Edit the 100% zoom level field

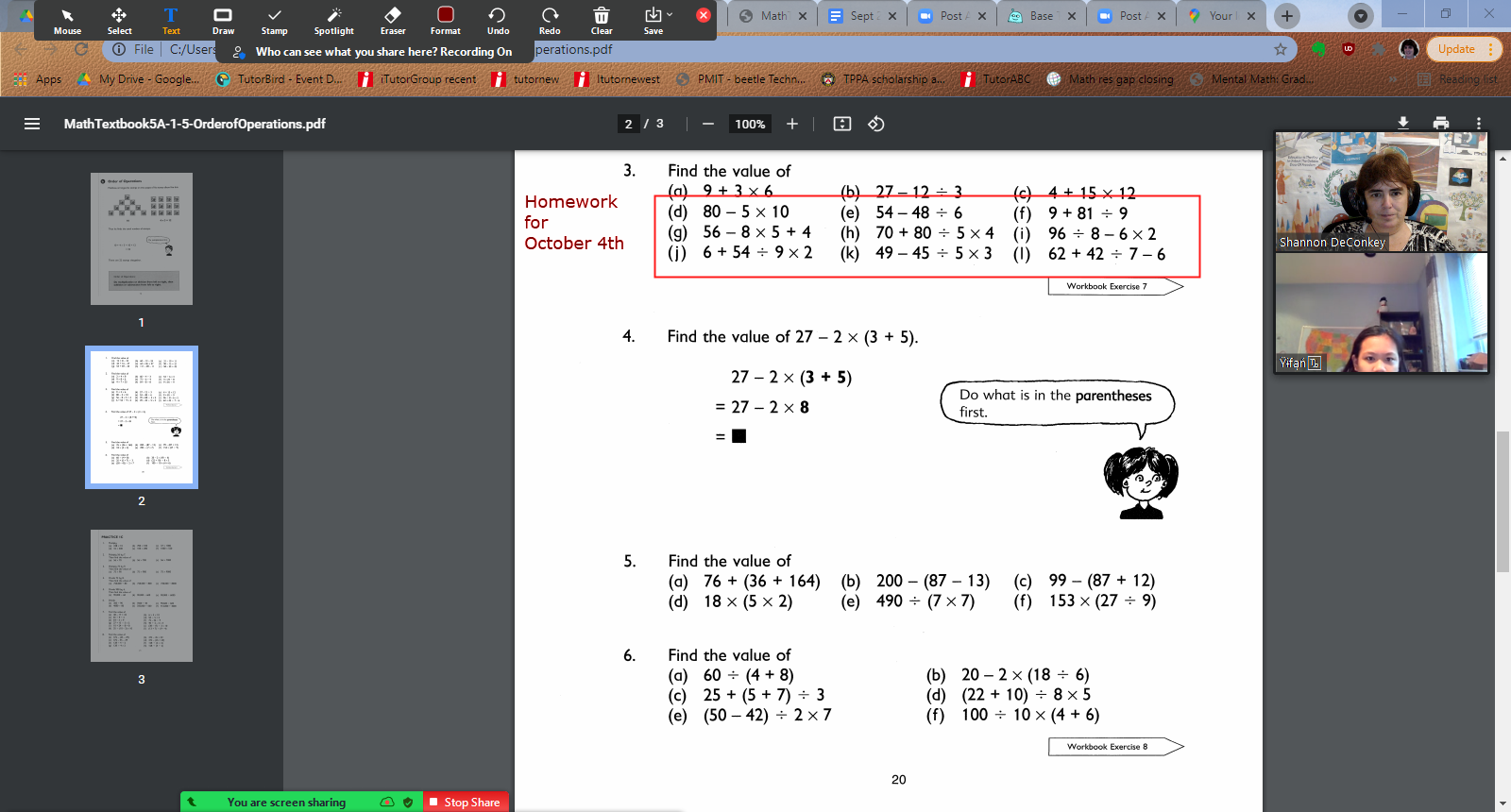(x=751, y=124)
